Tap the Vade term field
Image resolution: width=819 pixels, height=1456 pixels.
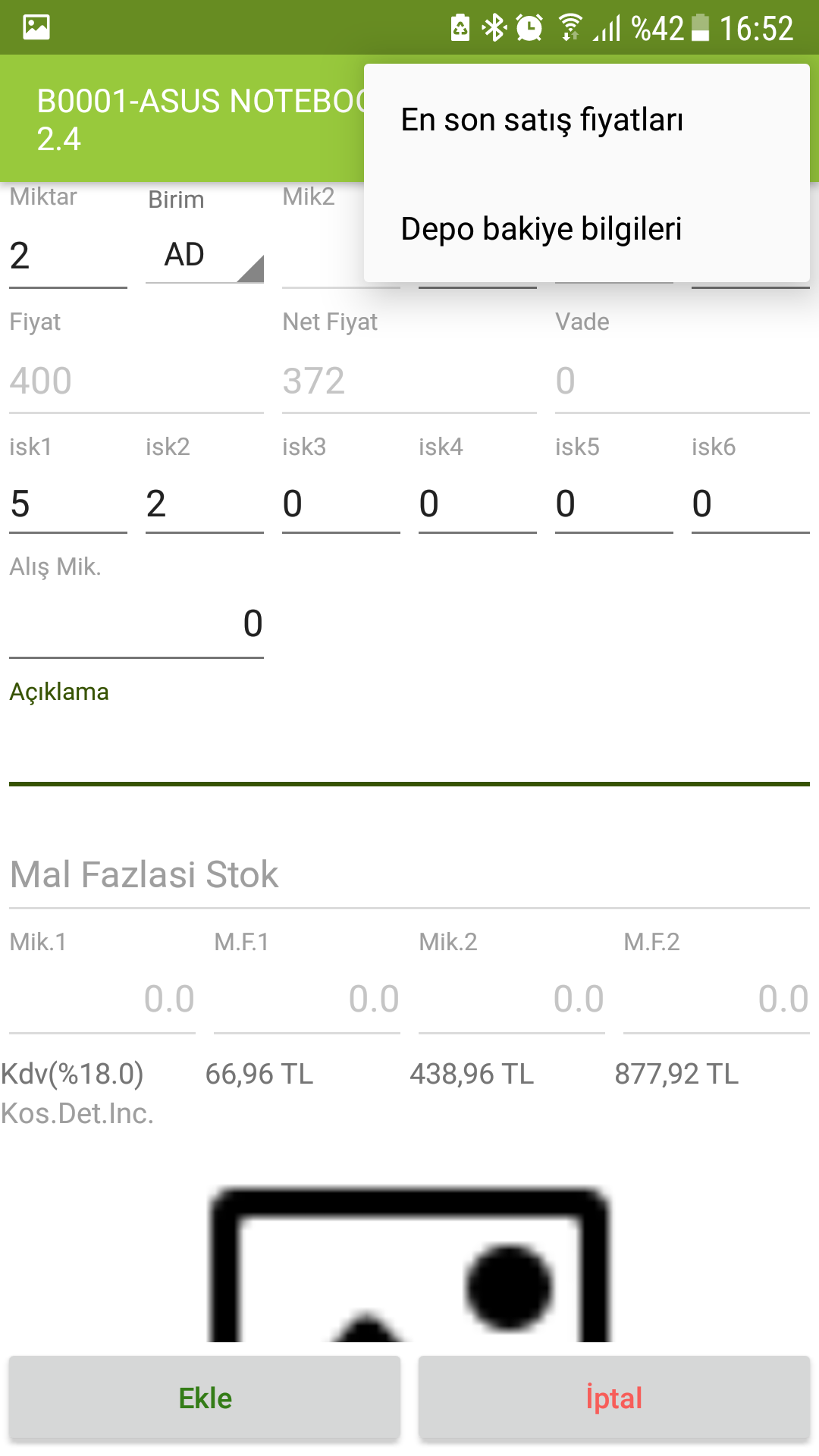pos(682,381)
